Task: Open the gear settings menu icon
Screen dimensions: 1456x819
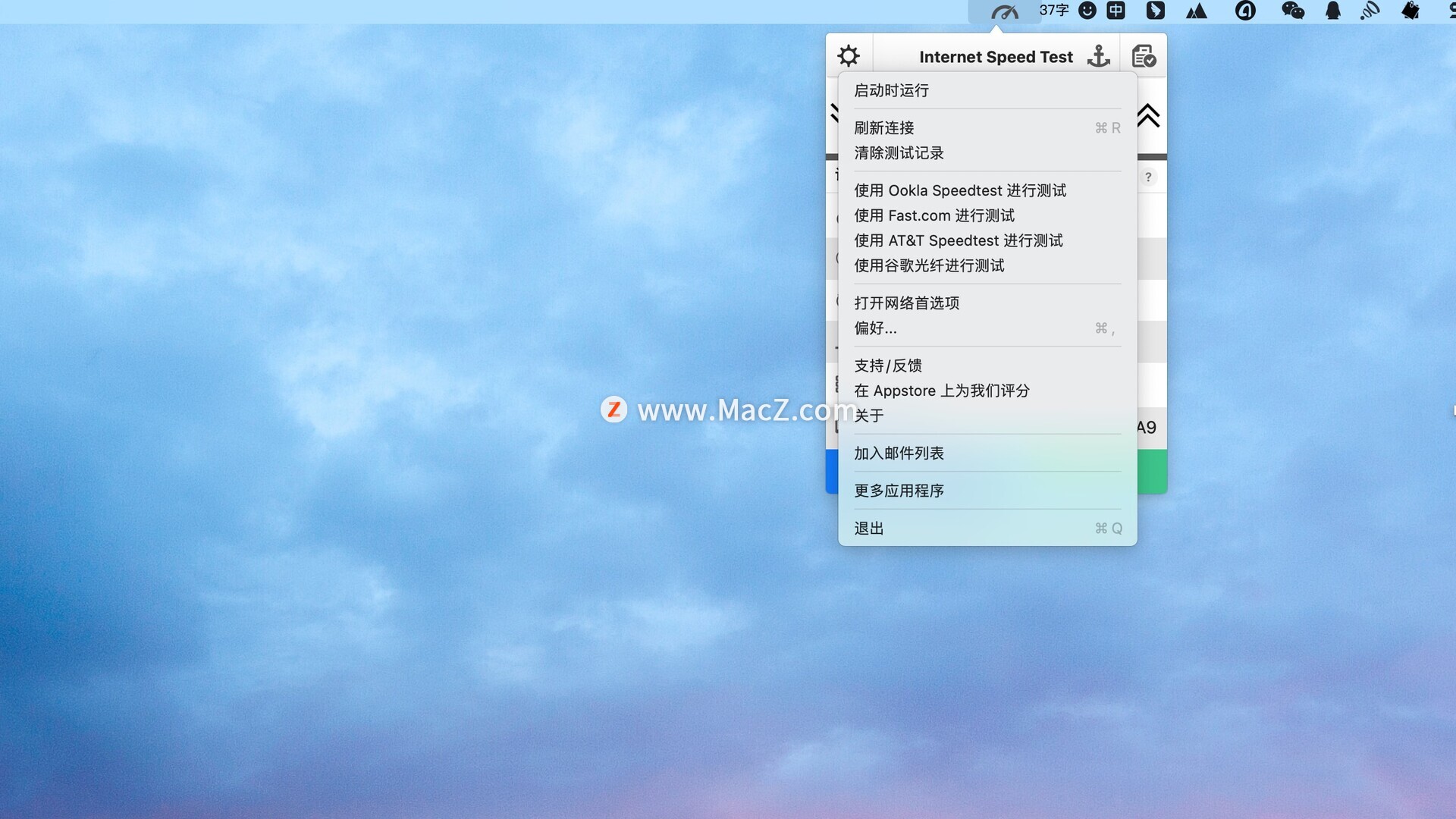Action: 849,56
